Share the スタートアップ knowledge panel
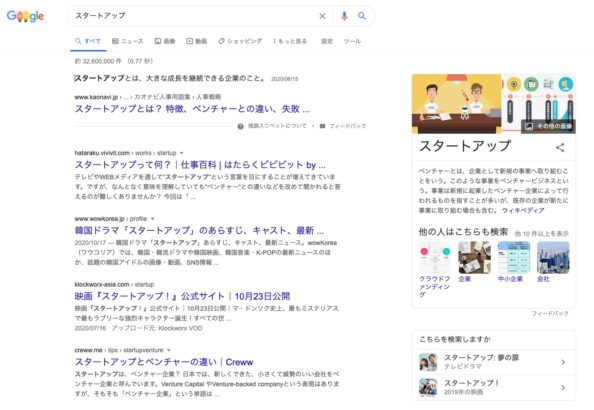 [x=560, y=147]
